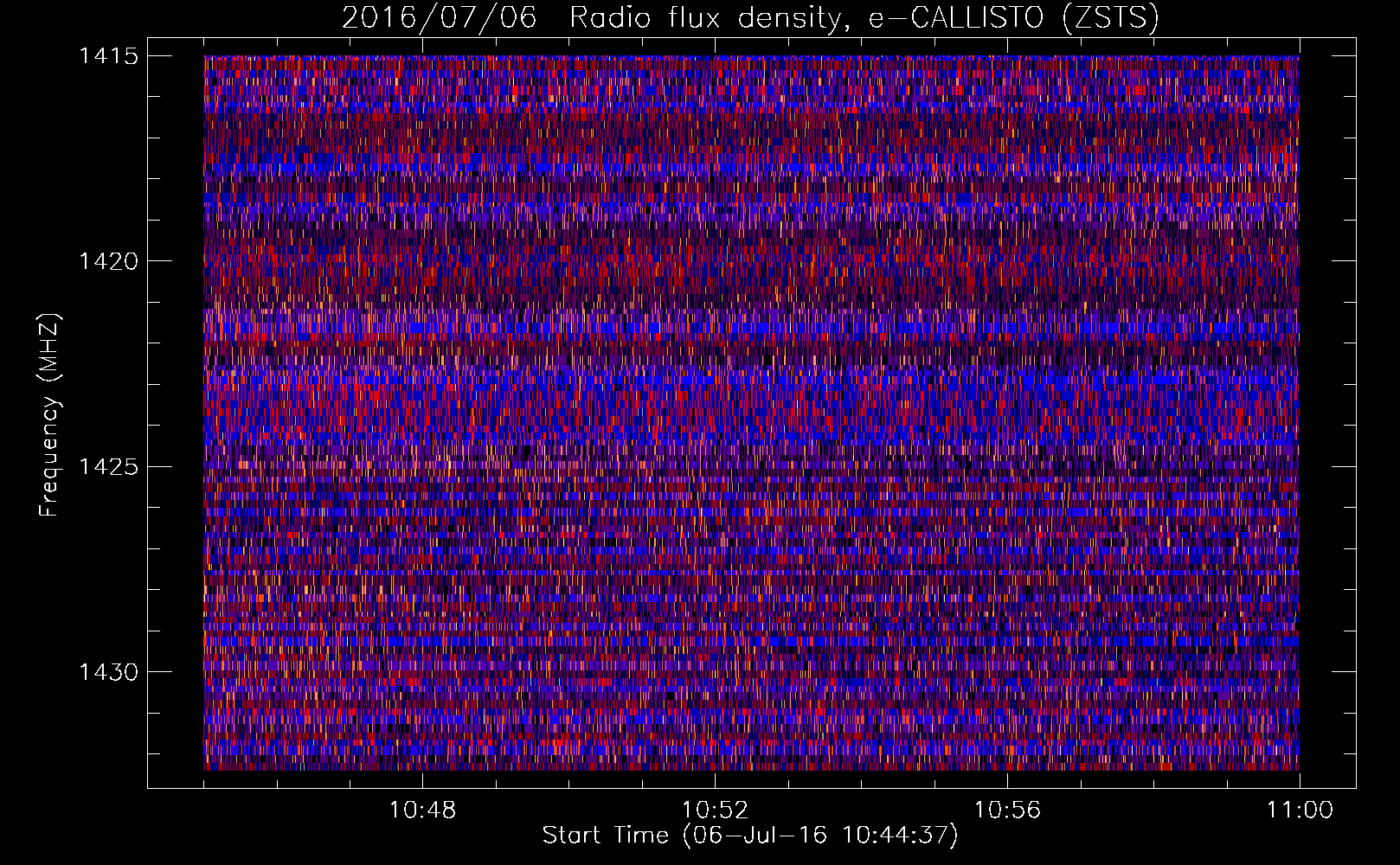1400x865 pixels.
Task: Click inside the radio flux spectrogram
Action: point(751,413)
